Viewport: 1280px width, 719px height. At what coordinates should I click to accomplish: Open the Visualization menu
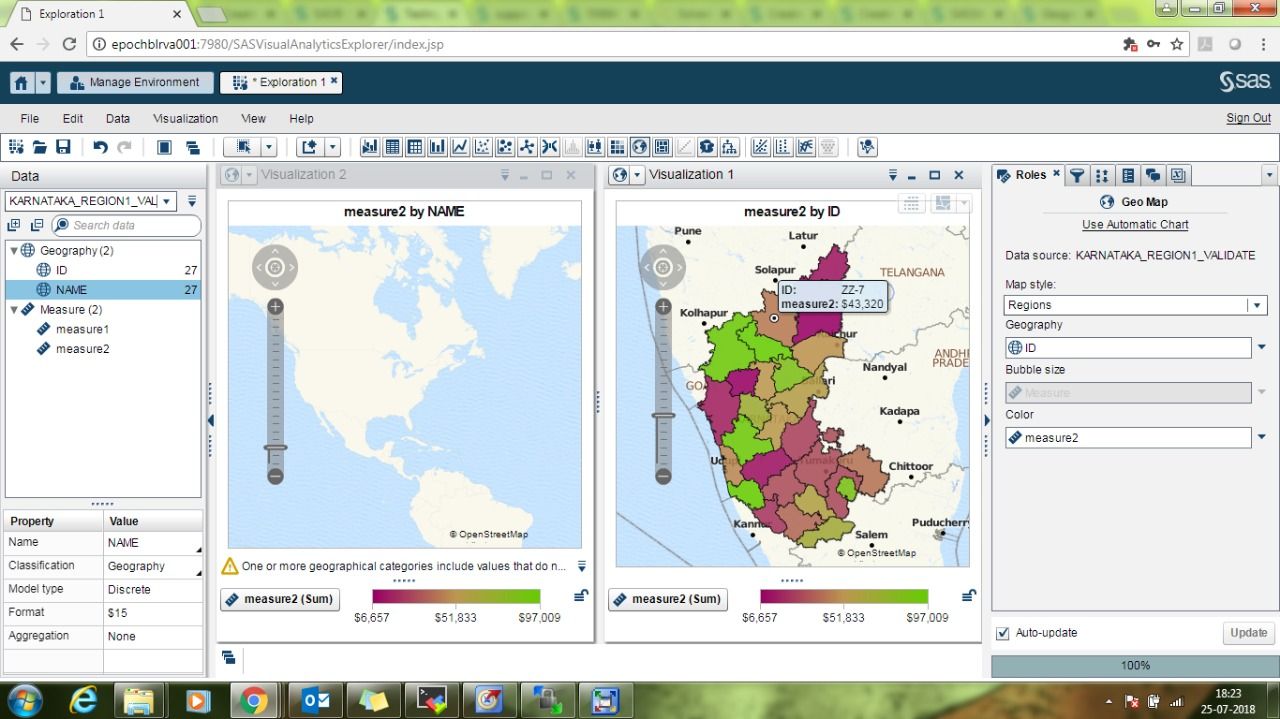[185, 118]
